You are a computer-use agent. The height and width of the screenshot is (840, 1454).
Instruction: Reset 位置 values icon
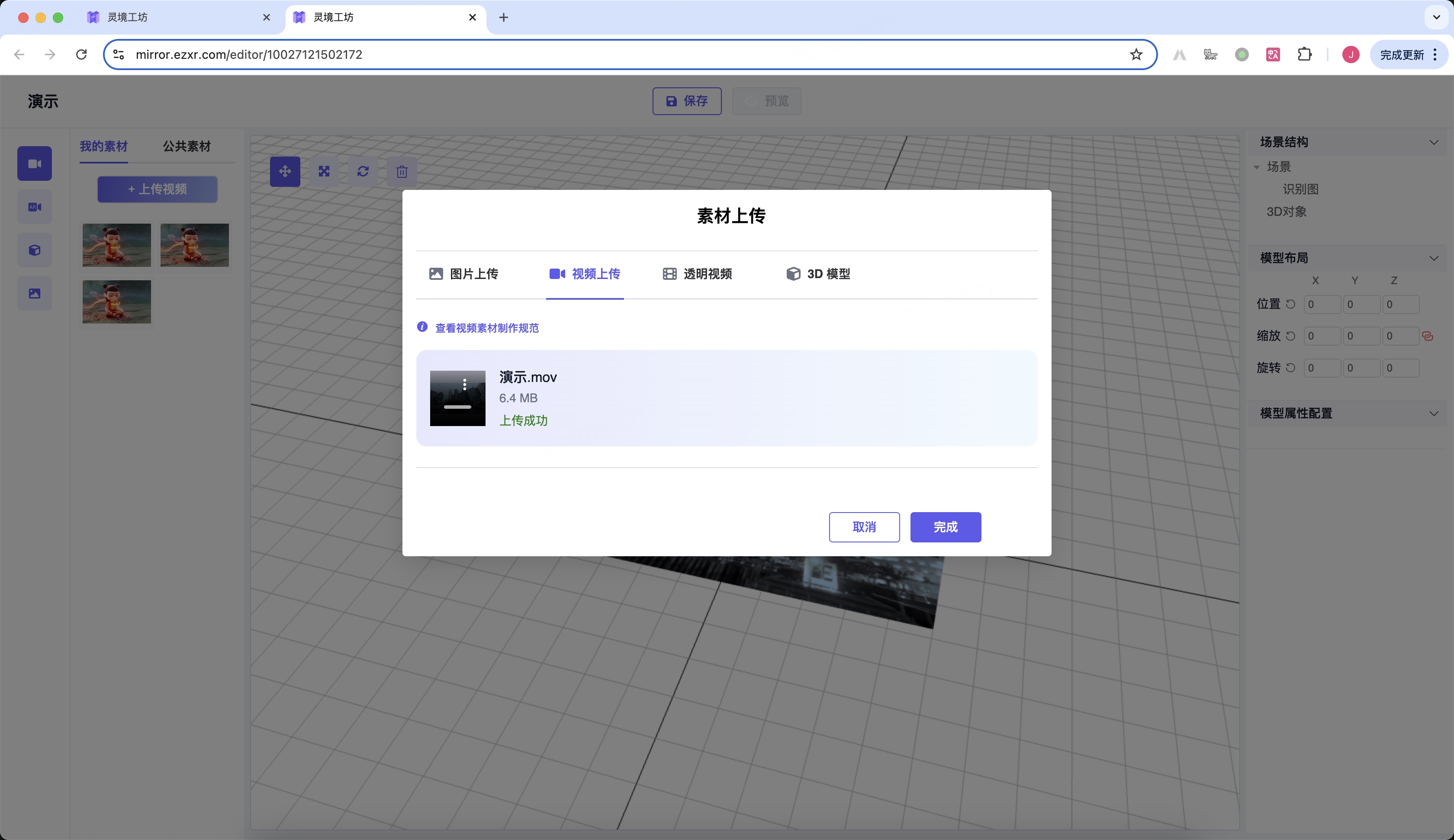1291,304
